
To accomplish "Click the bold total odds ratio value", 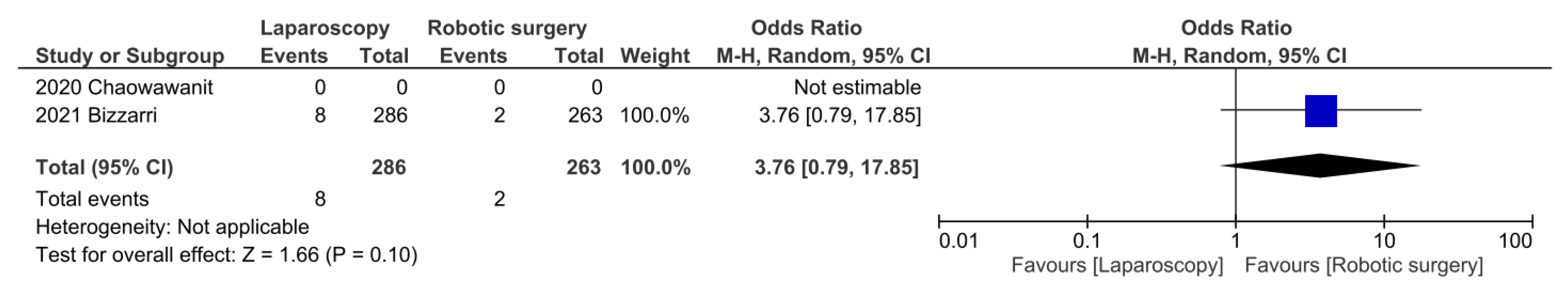I will click(x=836, y=168).
